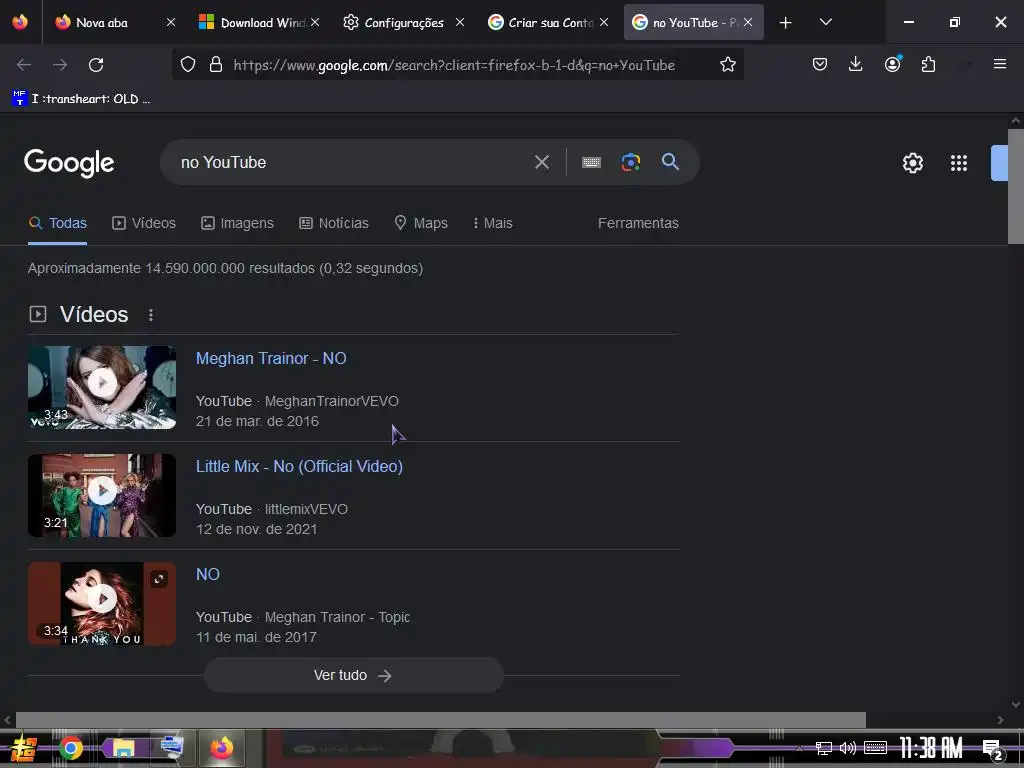Select the Imagens search filter
This screenshot has height=768, width=1024.
click(237, 223)
